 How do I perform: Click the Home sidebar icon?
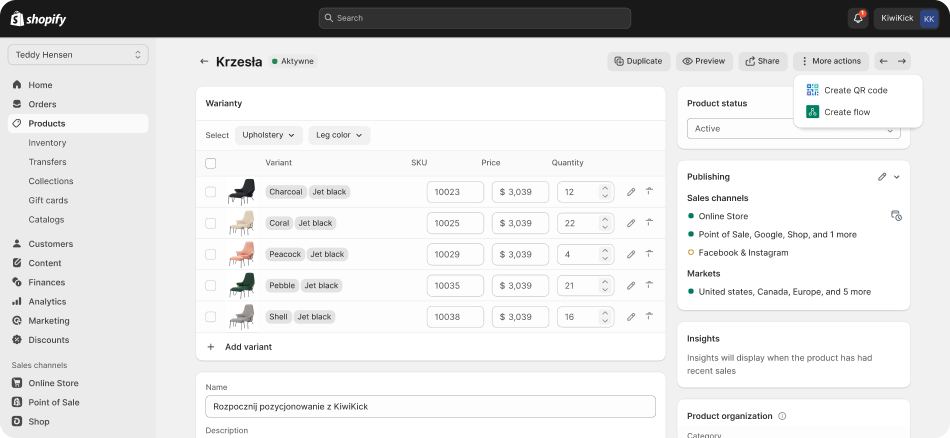tap(17, 85)
